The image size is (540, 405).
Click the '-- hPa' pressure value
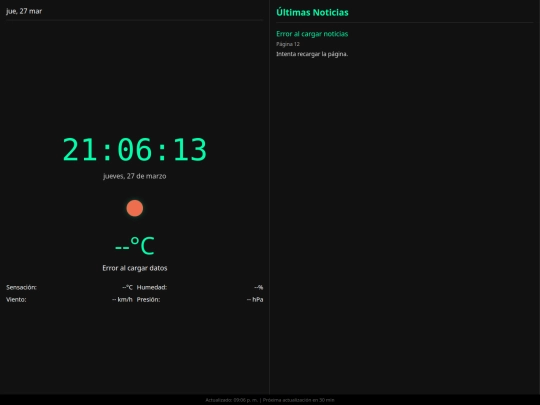click(255, 300)
